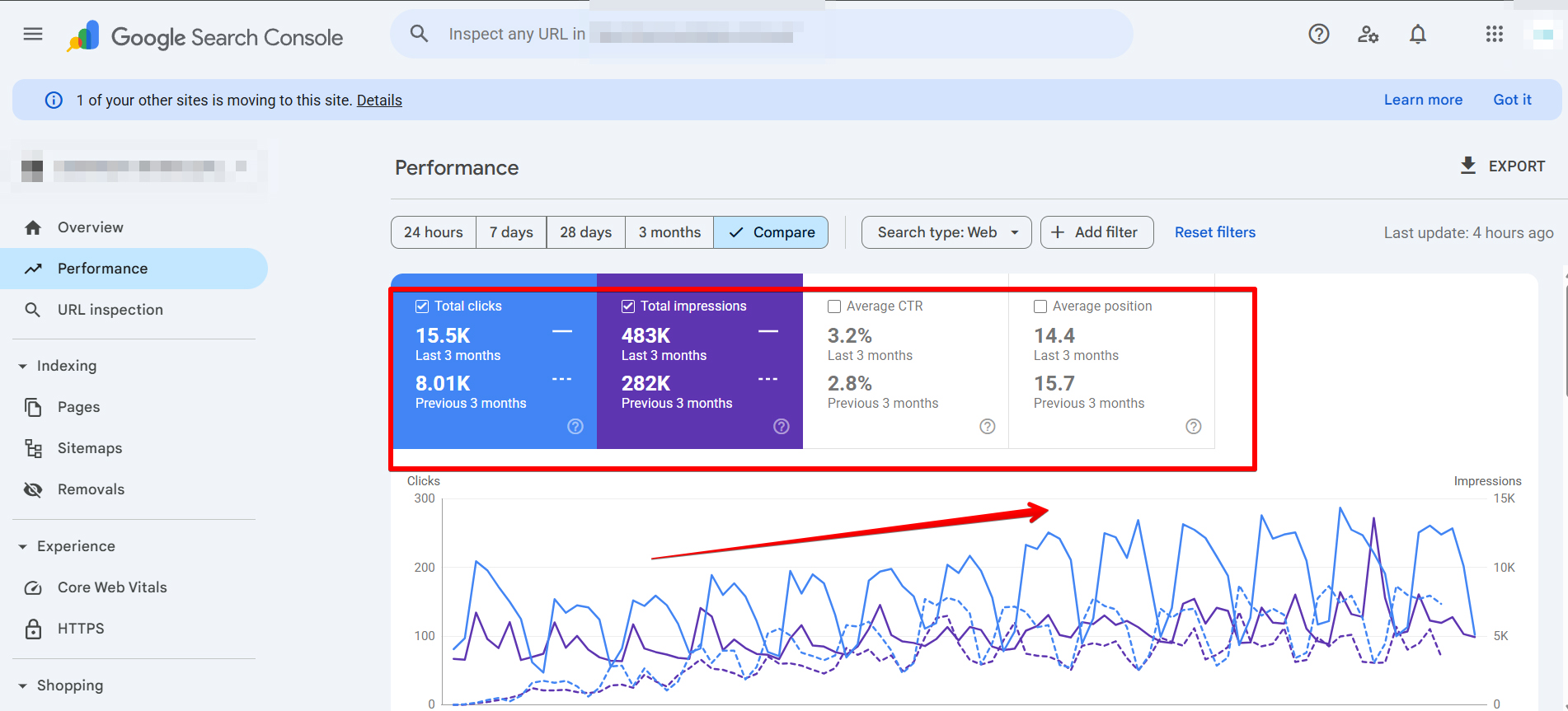Open the notifications bell

[x=1417, y=34]
